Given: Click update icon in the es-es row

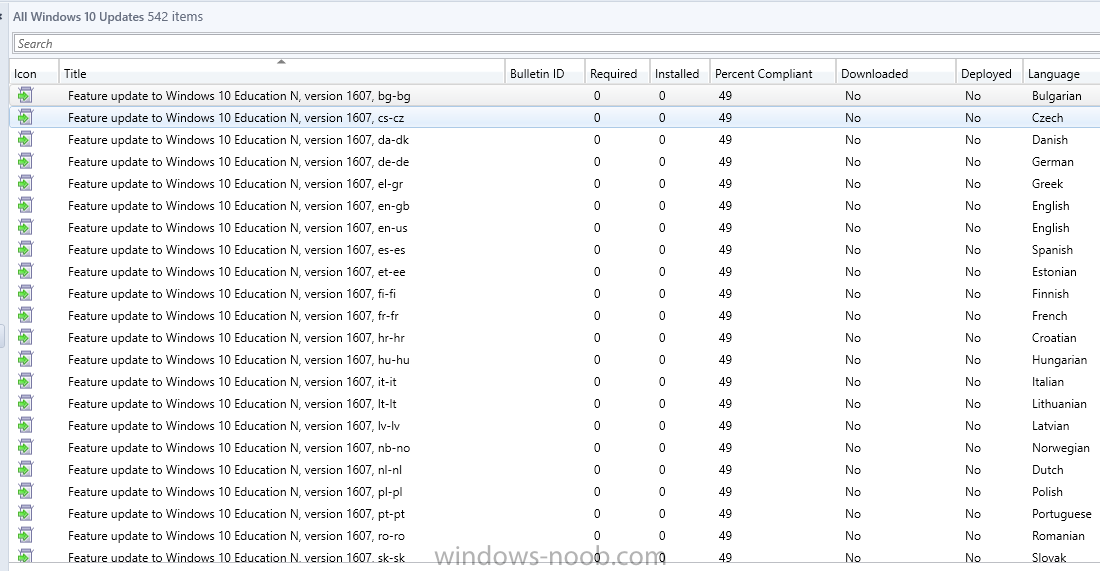Looking at the screenshot, I should coord(25,249).
